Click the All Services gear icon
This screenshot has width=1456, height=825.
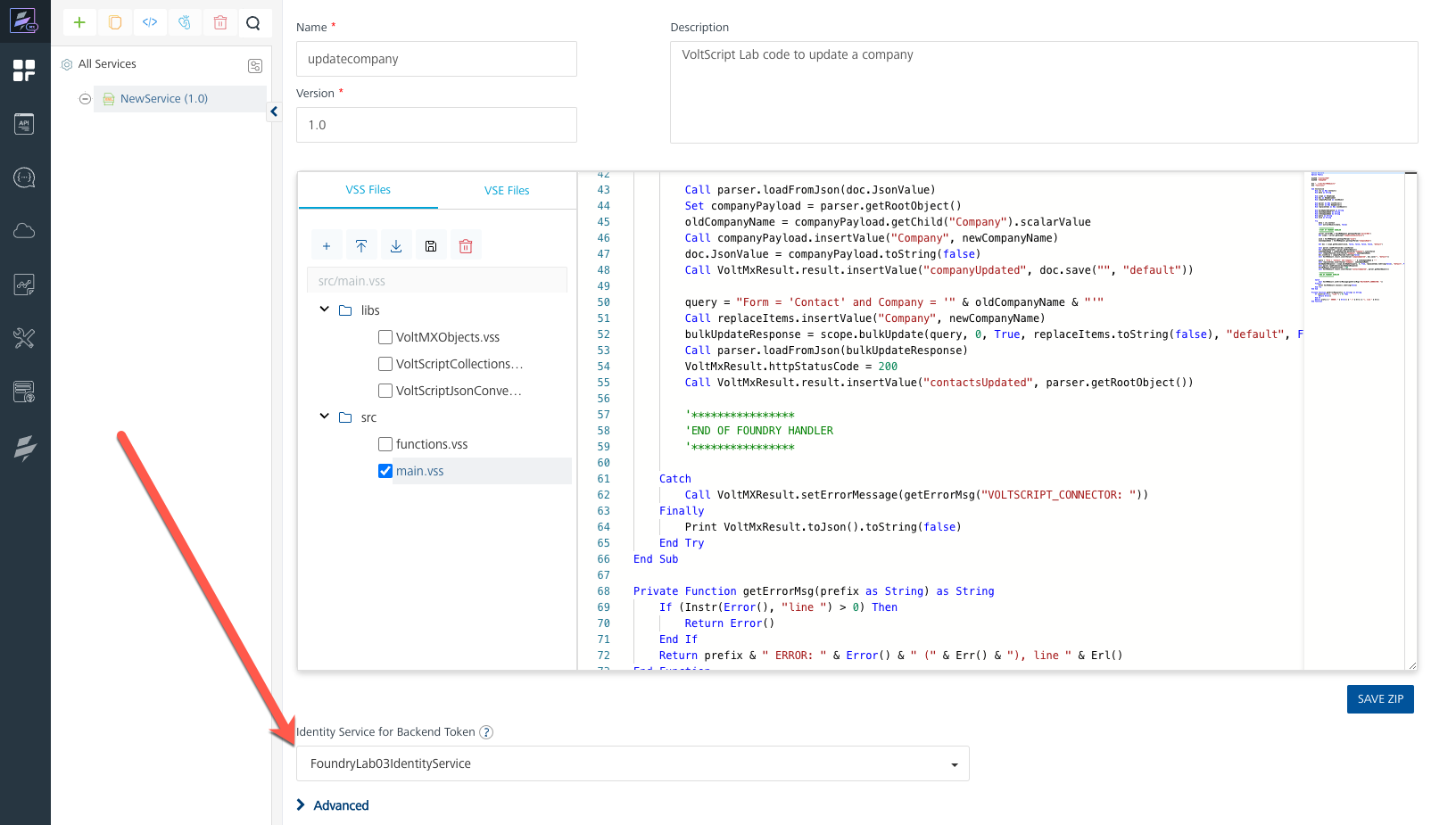pos(67,64)
